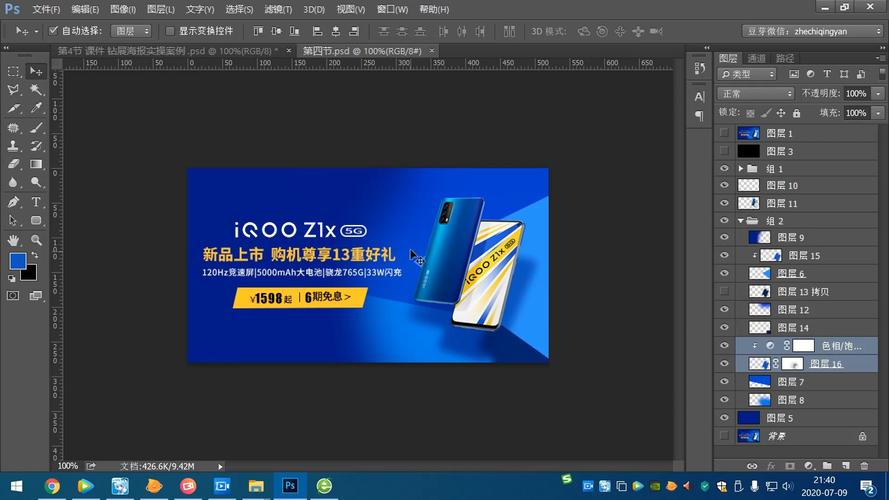The image size is (889, 500).
Task: Open the layer filter 类型 dropdown
Action: (747, 74)
